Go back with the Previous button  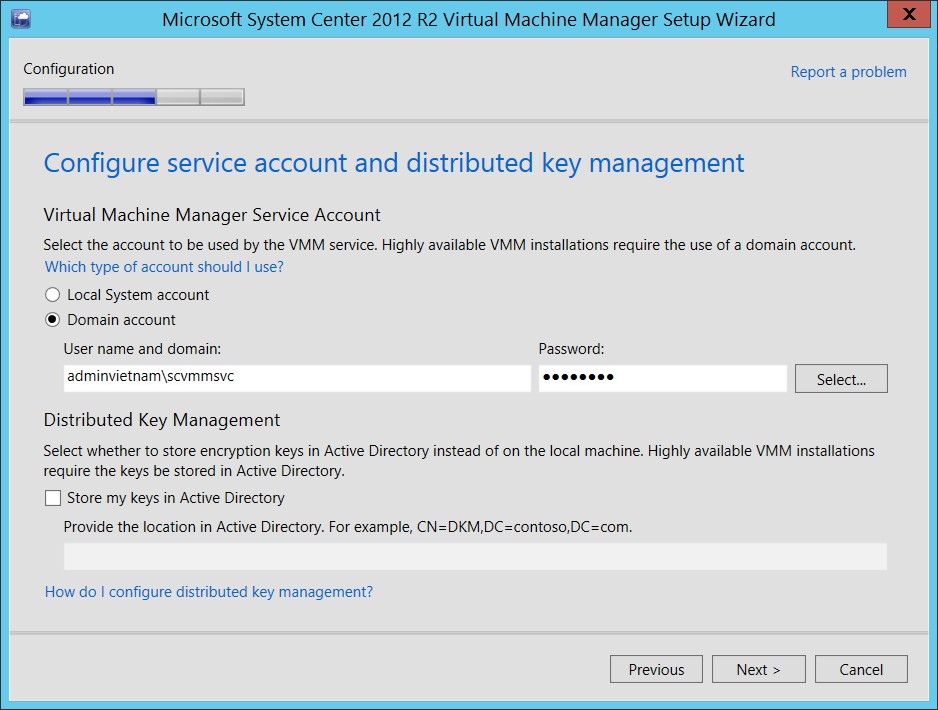pyautogui.click(x=656, y=669)
